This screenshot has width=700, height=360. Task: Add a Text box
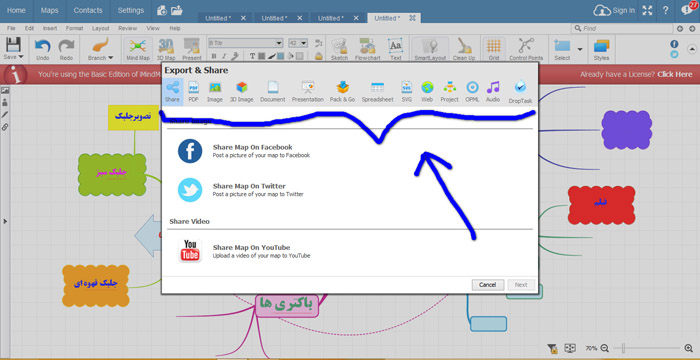[396, 49]
